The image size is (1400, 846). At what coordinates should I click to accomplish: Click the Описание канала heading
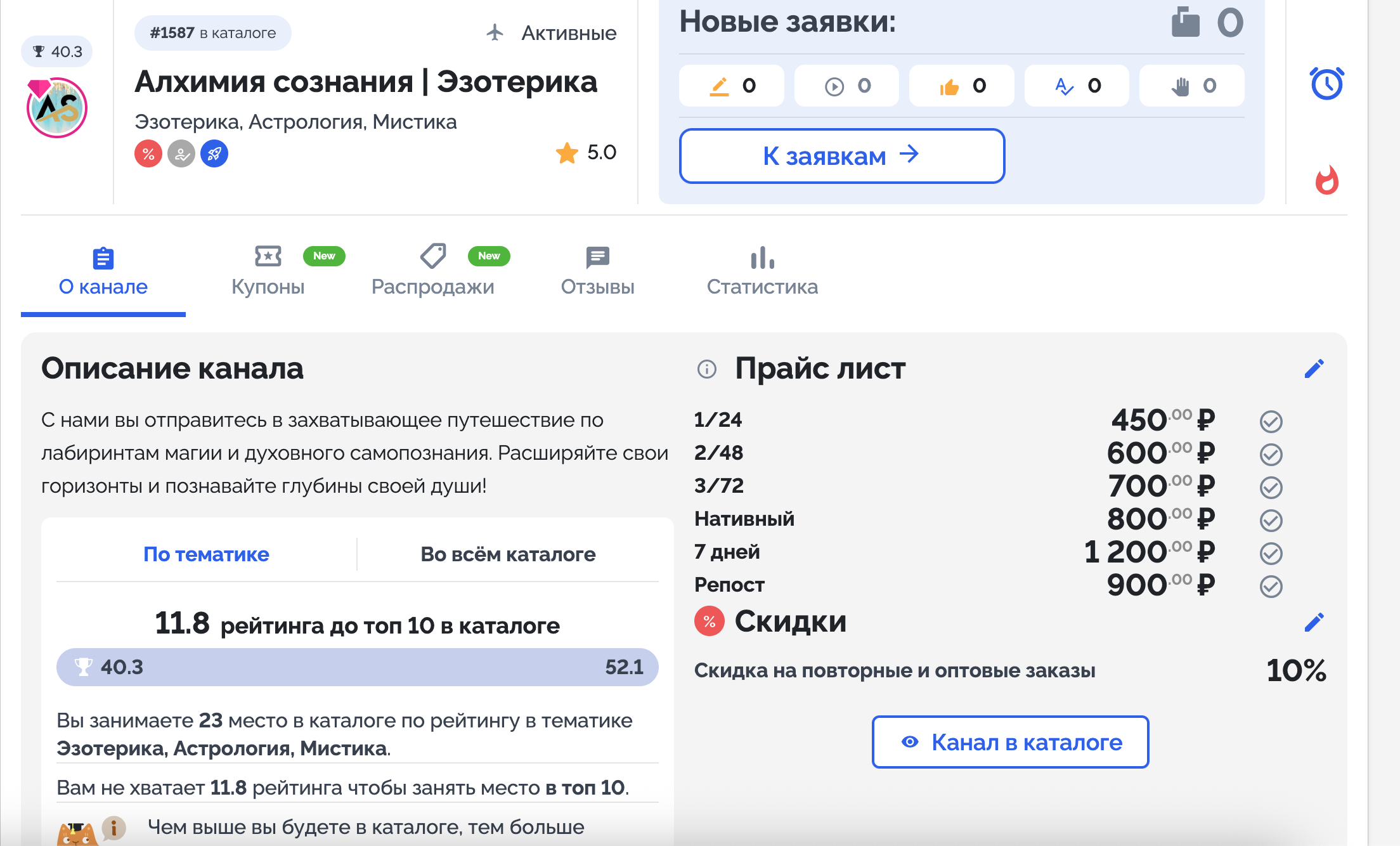(172, 368)
